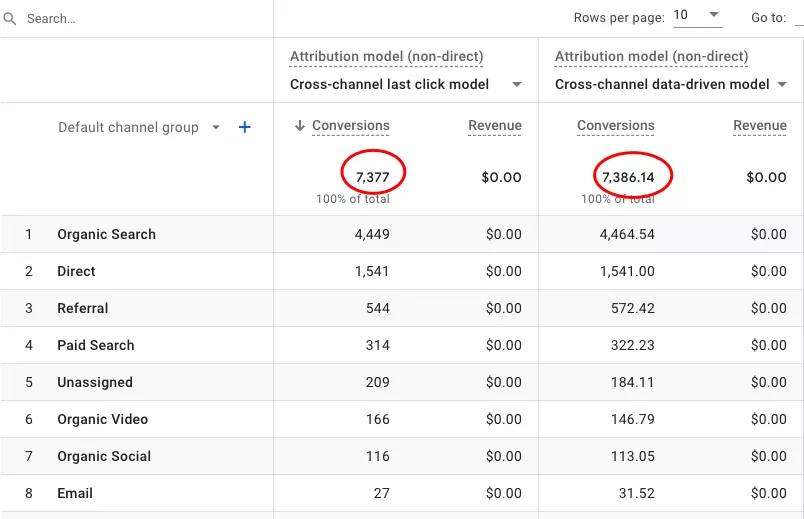The image size is (804, 519).
Task: Click the second Attribution model (non-direct) label
Action: (x=652, y=56)
